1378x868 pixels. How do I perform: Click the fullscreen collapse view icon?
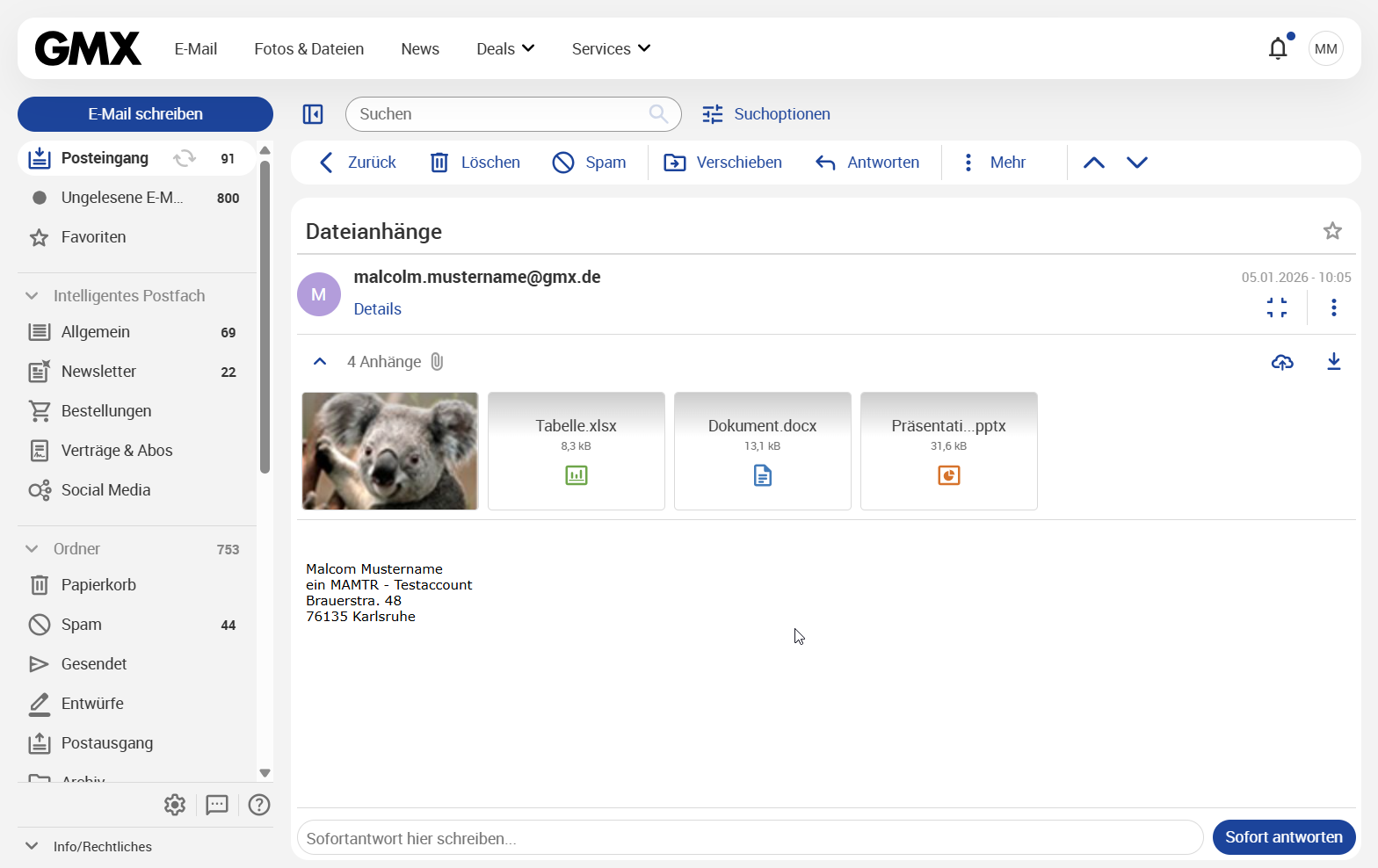[x=1277, y=307]
